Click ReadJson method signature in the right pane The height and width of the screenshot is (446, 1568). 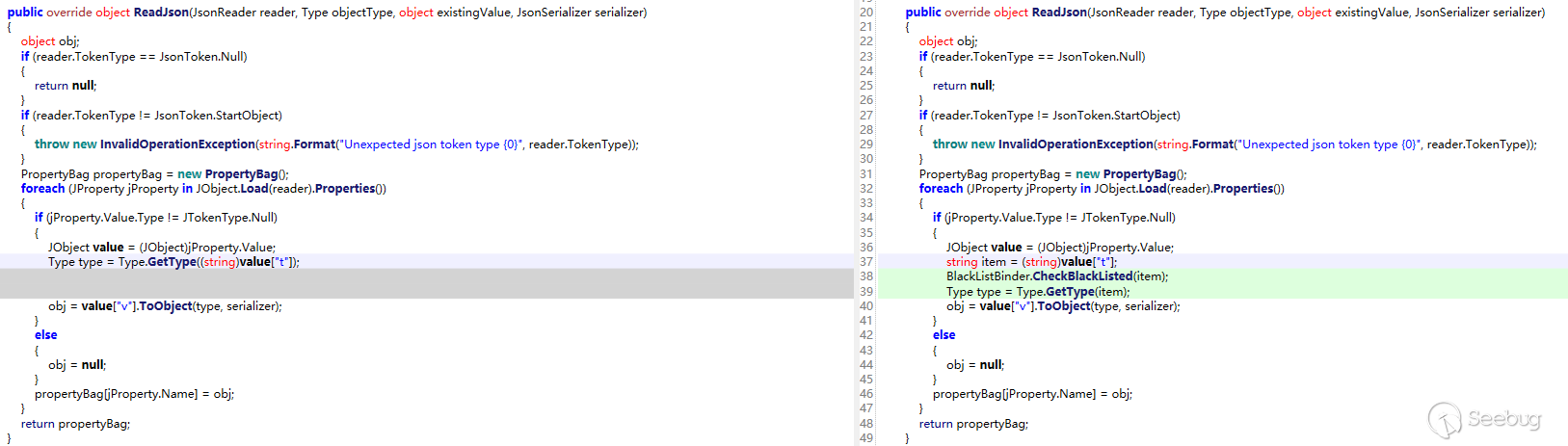click(1225, 13)
